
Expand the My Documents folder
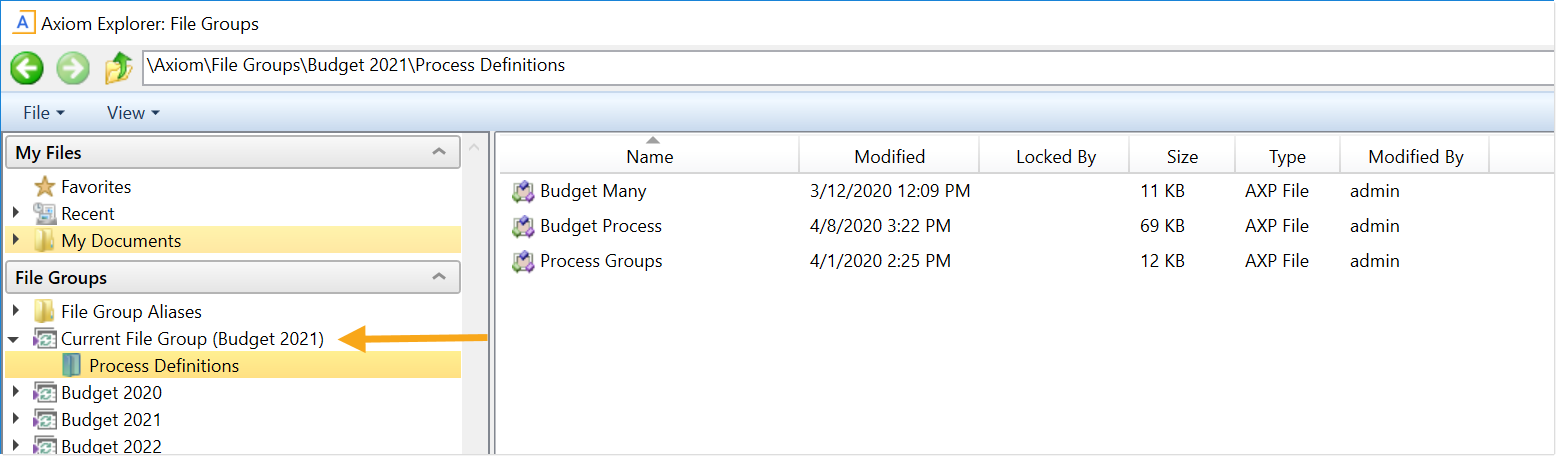pos(15,241)
